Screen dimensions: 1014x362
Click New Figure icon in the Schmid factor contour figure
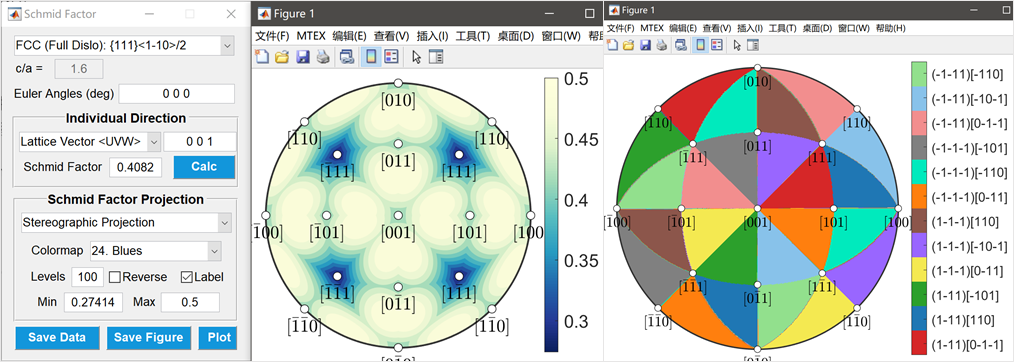[262, 57]
